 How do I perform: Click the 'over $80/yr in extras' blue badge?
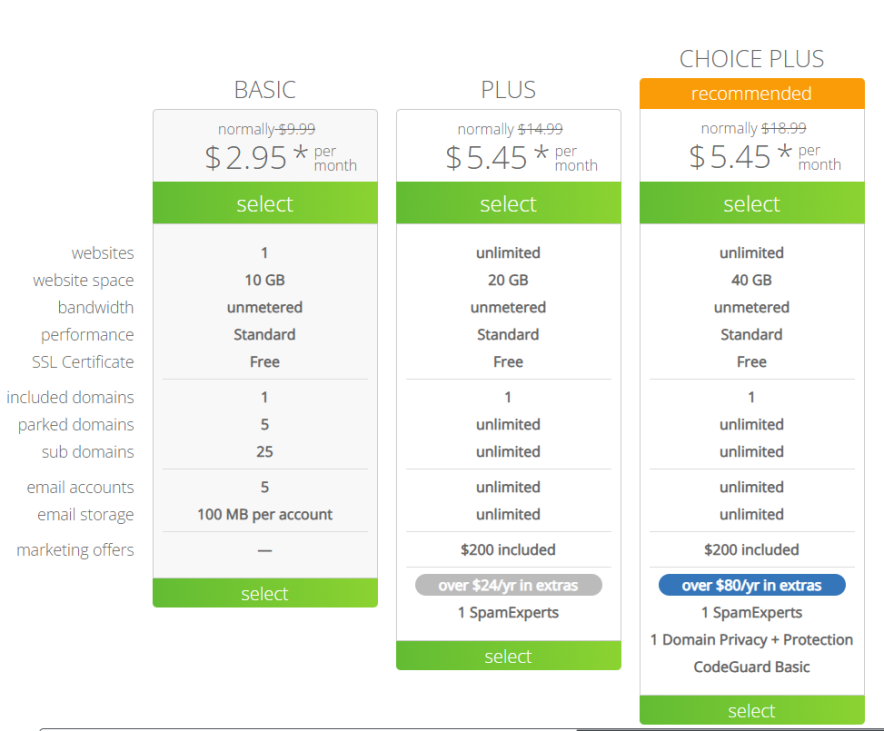[751, 585]
